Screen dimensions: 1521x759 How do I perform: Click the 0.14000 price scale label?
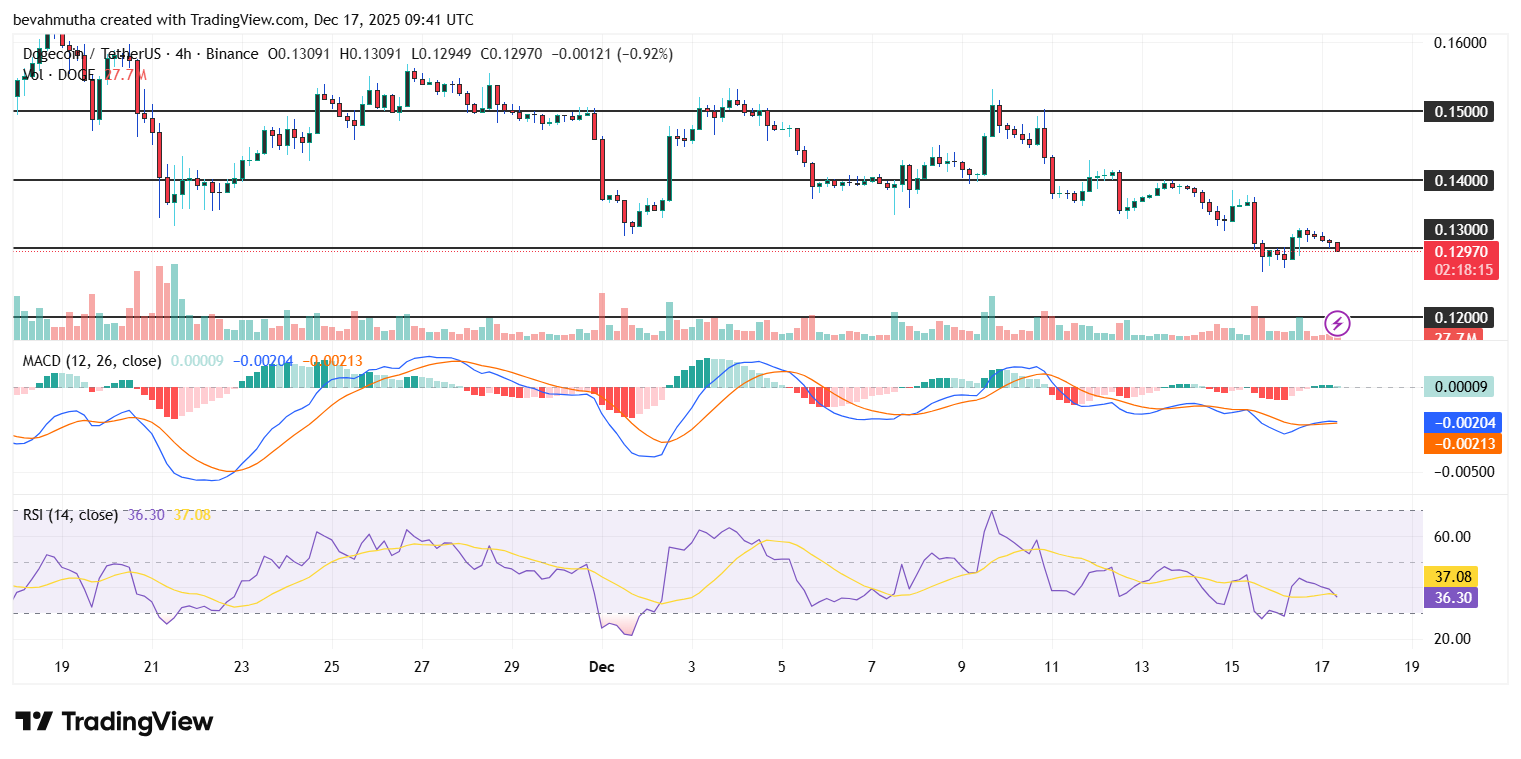click(x=1459, y=180)
